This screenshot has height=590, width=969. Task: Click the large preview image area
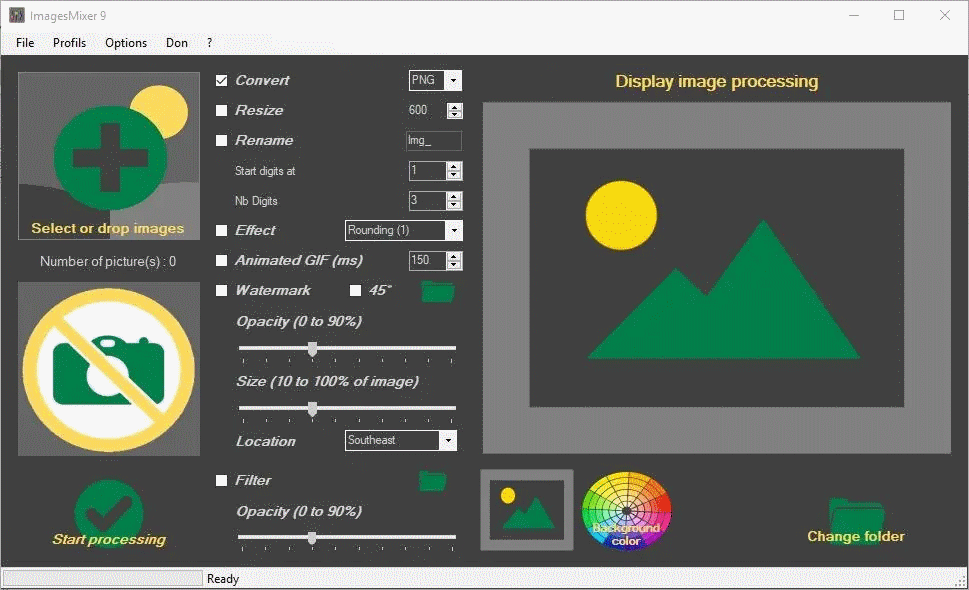tap(717, 278)
